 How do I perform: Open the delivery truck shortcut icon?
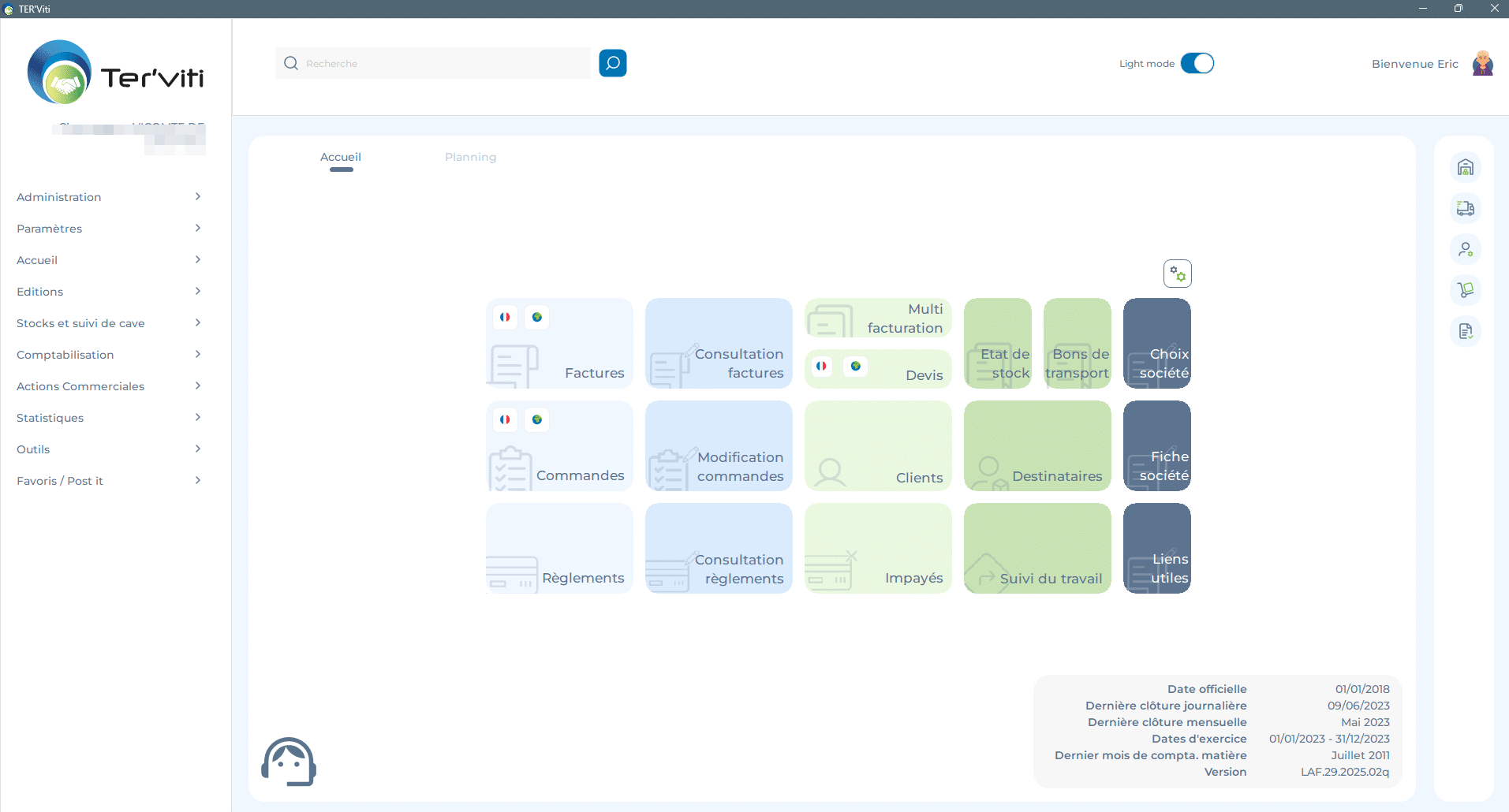(1465, 208)
